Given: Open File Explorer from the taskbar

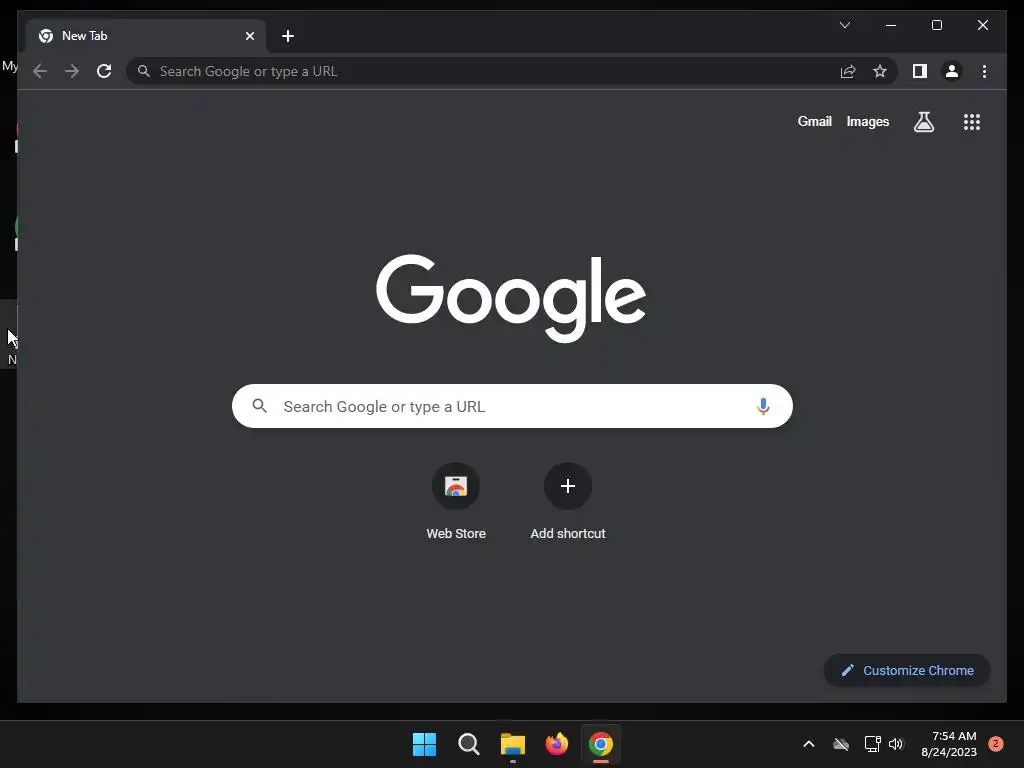Looking at the screenshot, I should coord(513,744).
